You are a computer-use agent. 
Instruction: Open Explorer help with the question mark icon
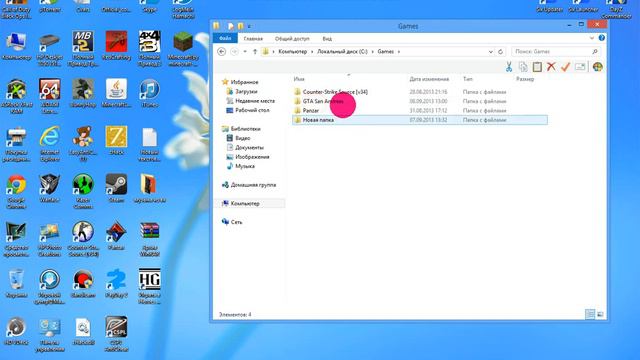(x=602, y=38)
